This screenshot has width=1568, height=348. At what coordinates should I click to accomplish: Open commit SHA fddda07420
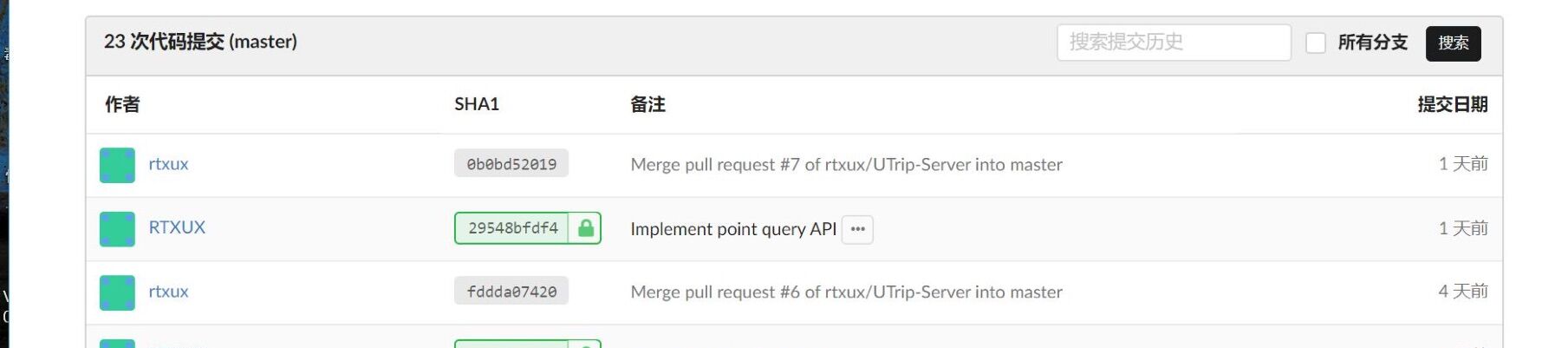(511, 292)
